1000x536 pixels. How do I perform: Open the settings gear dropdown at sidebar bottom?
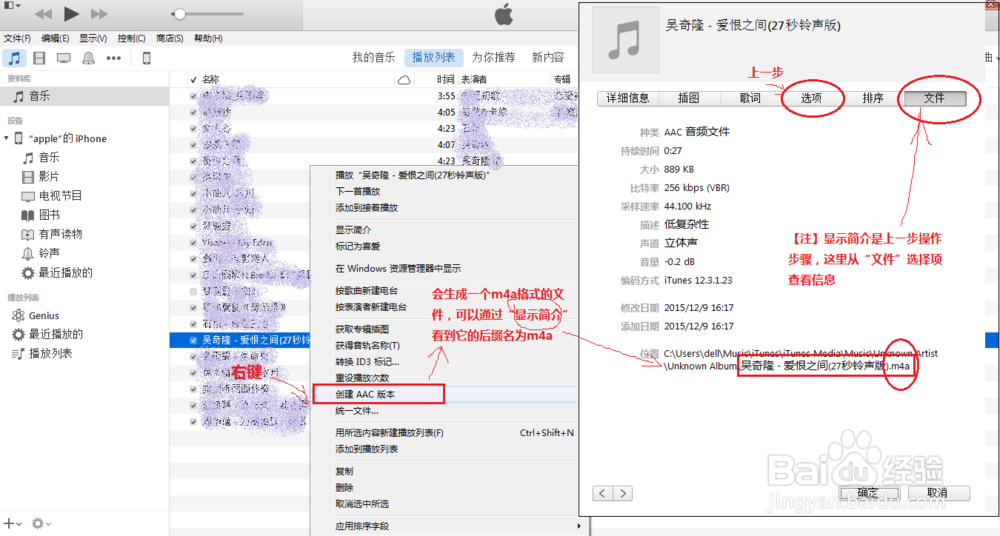coord(41,524)
